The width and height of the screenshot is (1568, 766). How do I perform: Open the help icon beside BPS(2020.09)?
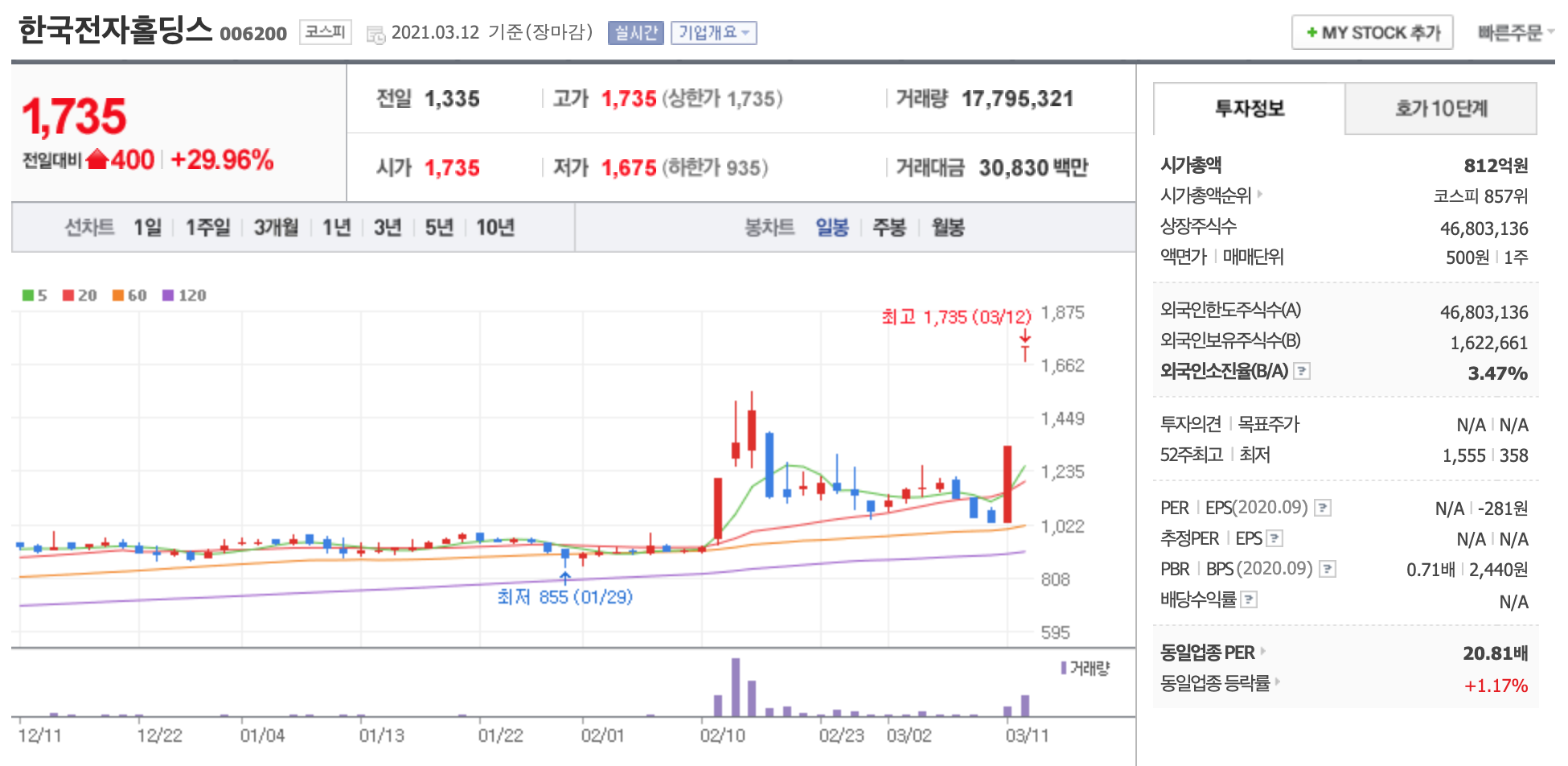click(1328, 570)
